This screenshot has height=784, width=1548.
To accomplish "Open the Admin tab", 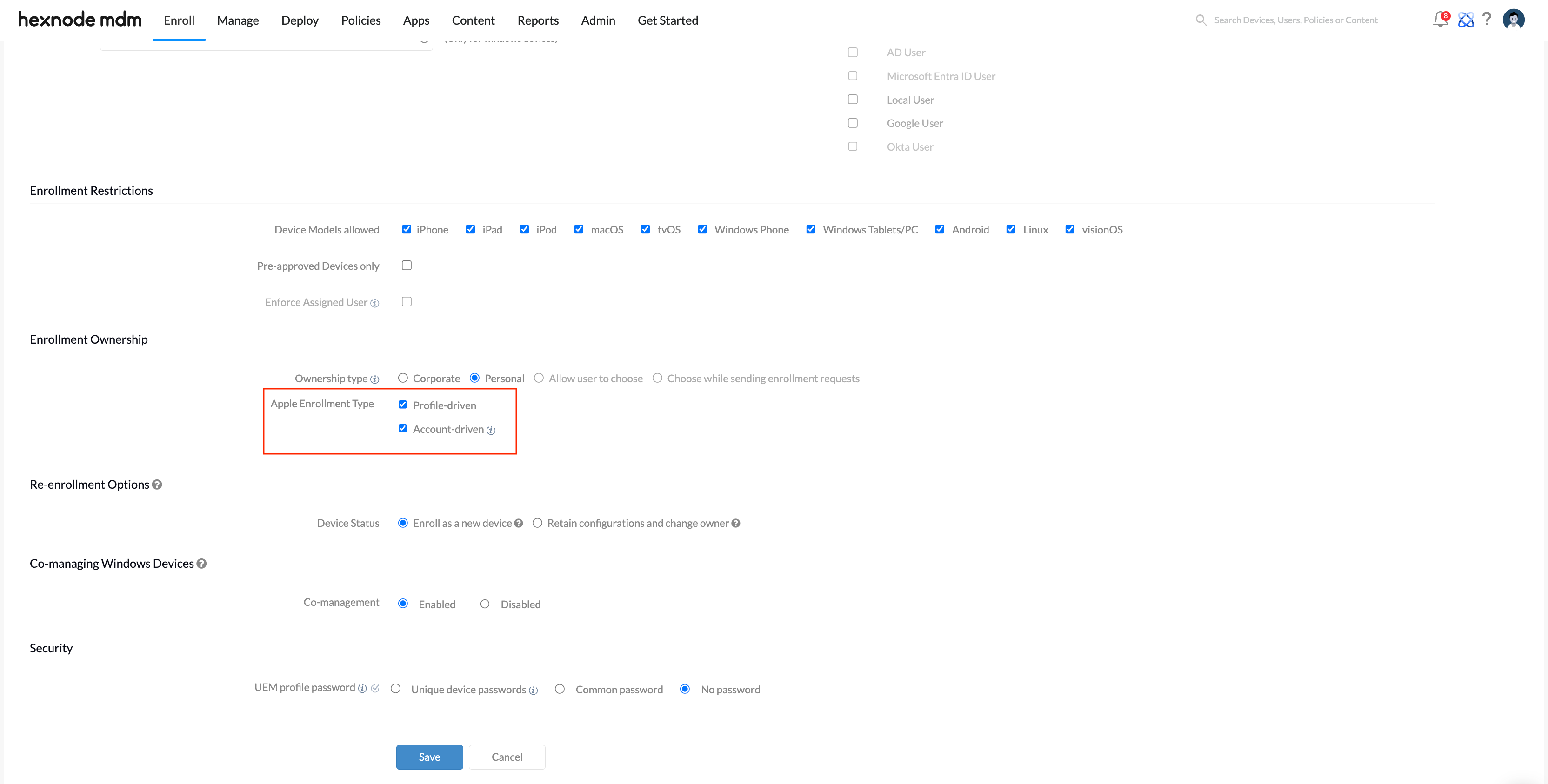I will [598, 20].
